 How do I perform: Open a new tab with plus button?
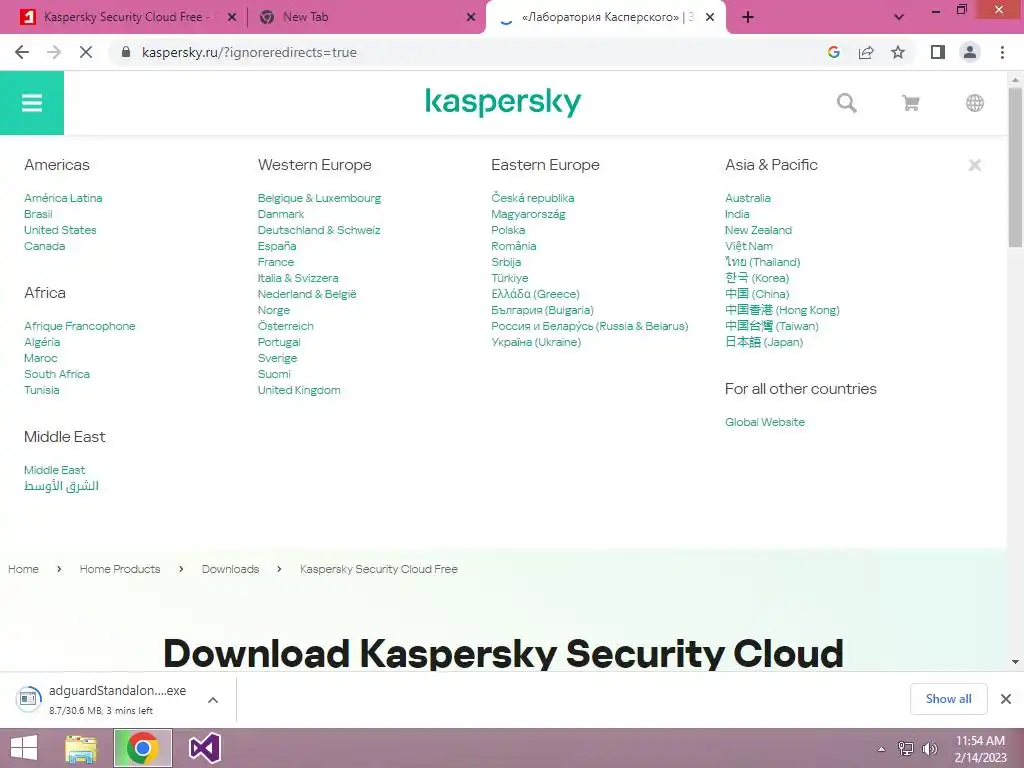coord(748,17)
